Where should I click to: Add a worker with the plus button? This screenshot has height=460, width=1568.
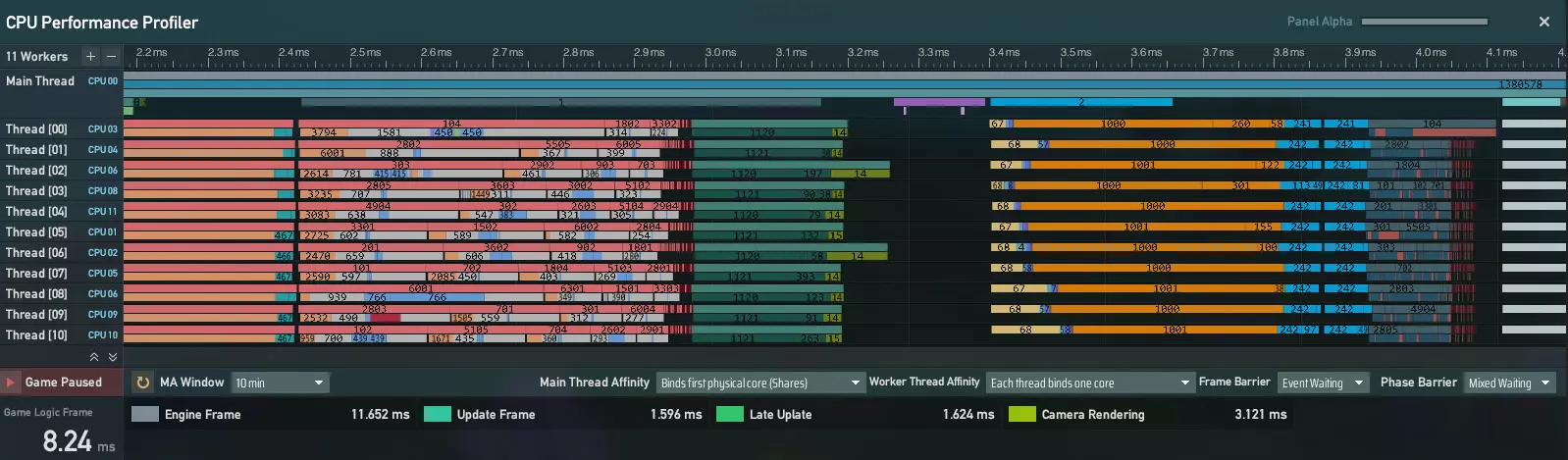(x=90, y=56)
